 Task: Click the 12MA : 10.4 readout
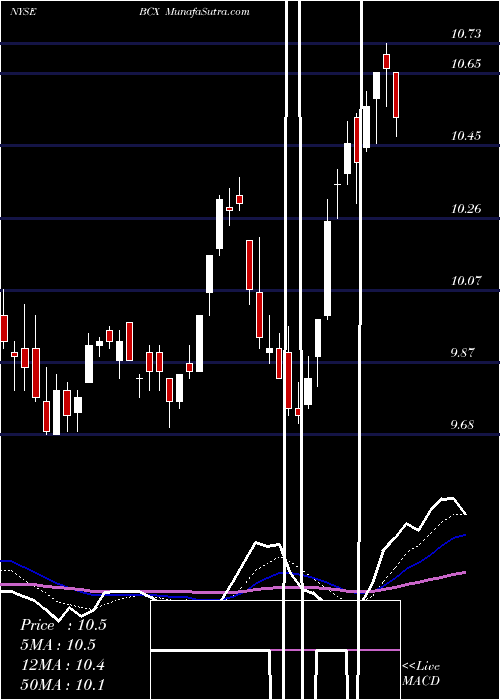pyautogui.click(x=63, y=665)
